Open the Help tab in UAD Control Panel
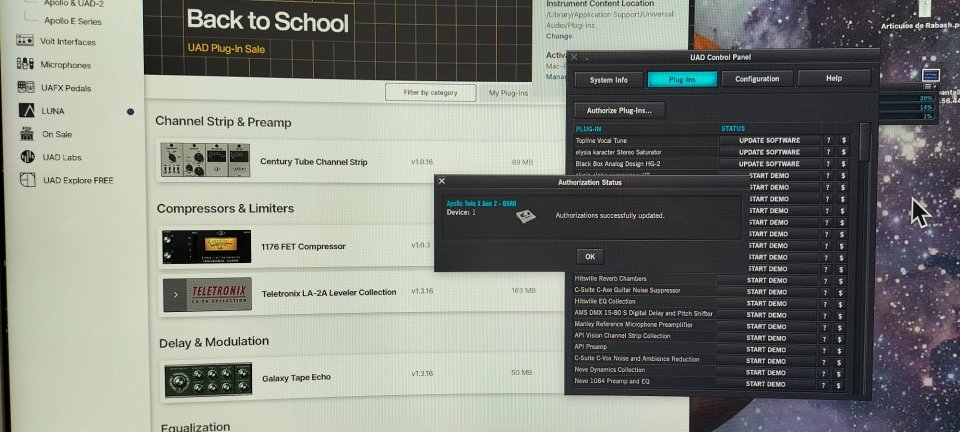 point(834,78)
